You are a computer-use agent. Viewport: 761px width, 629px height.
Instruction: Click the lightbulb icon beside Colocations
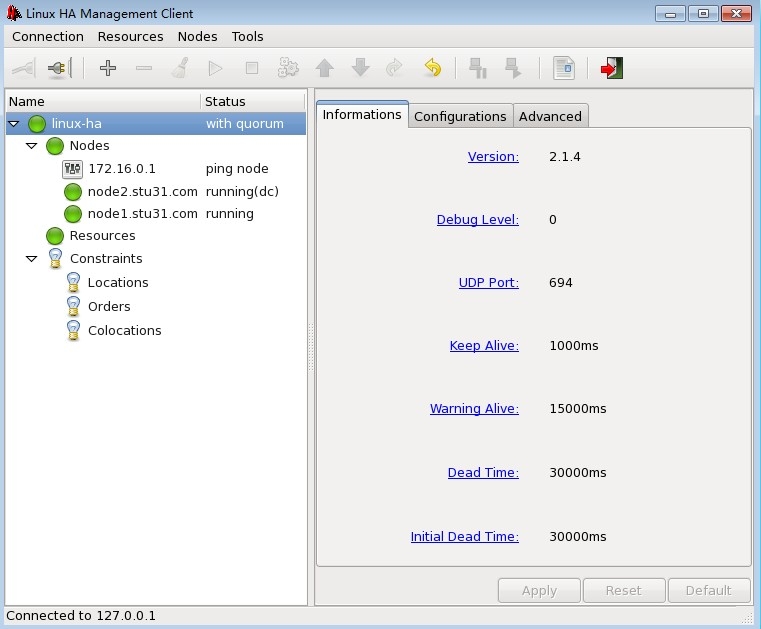(73, 331)
